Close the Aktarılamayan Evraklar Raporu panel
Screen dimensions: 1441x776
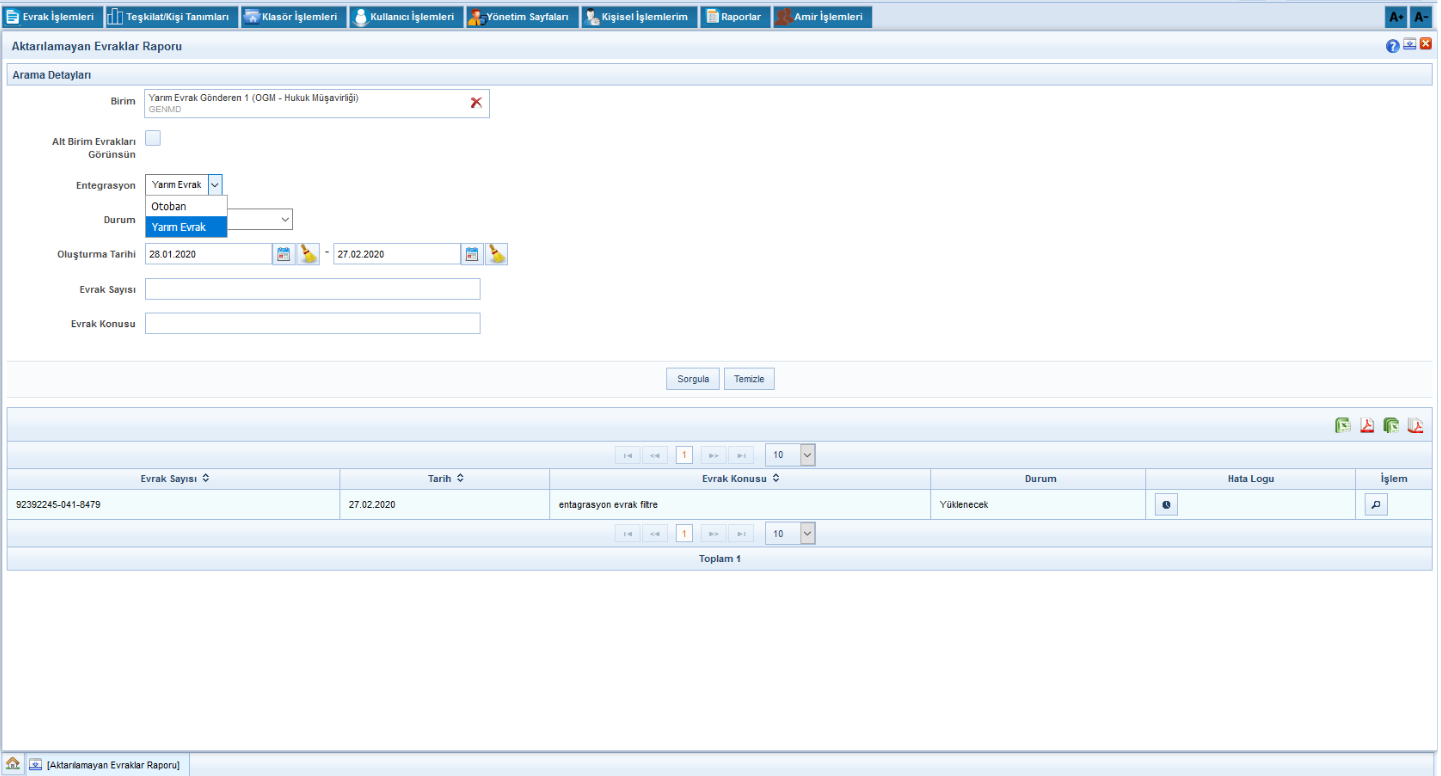1426,44
